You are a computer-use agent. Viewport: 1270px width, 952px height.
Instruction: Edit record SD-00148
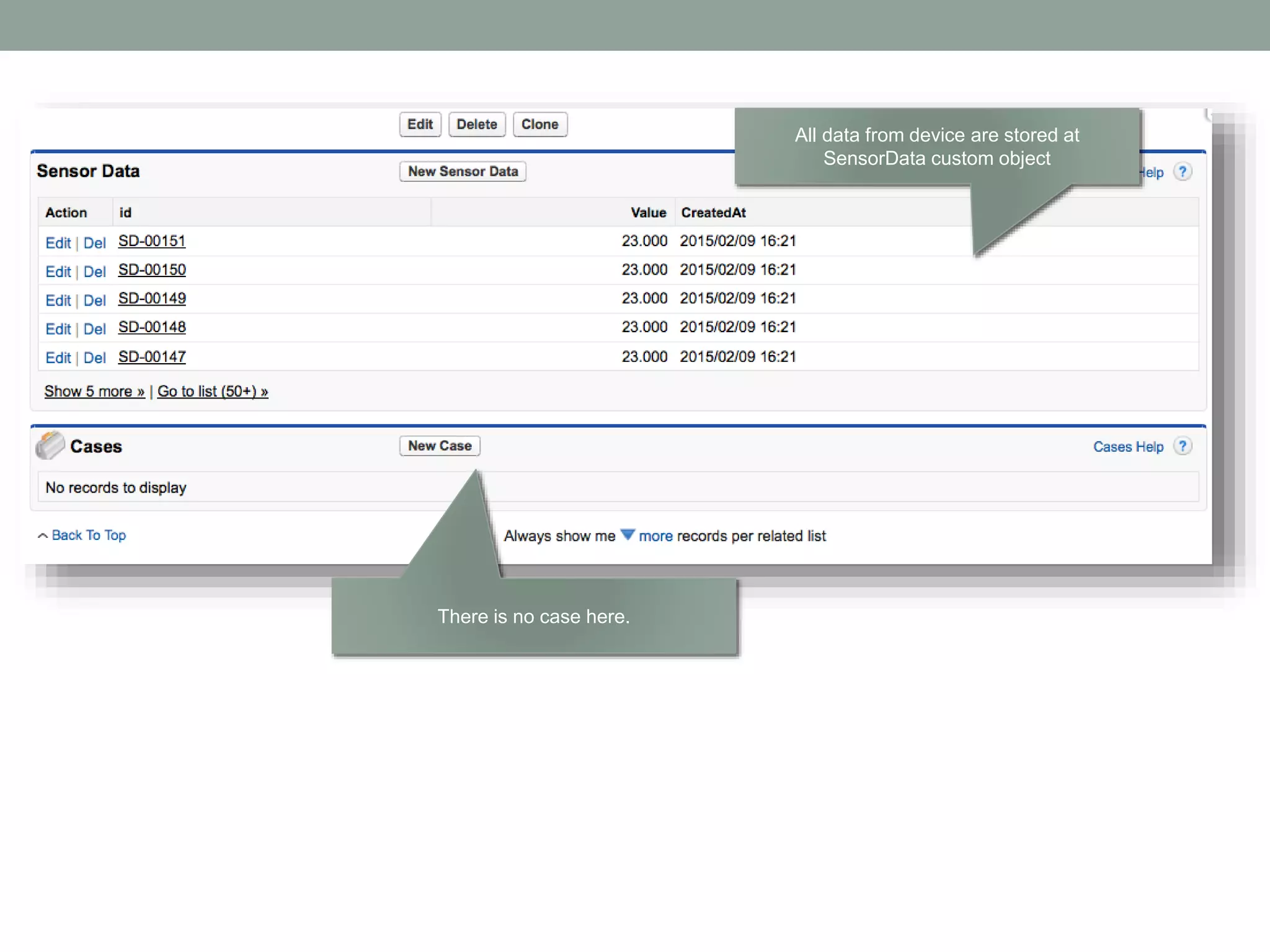coord(58,329)
